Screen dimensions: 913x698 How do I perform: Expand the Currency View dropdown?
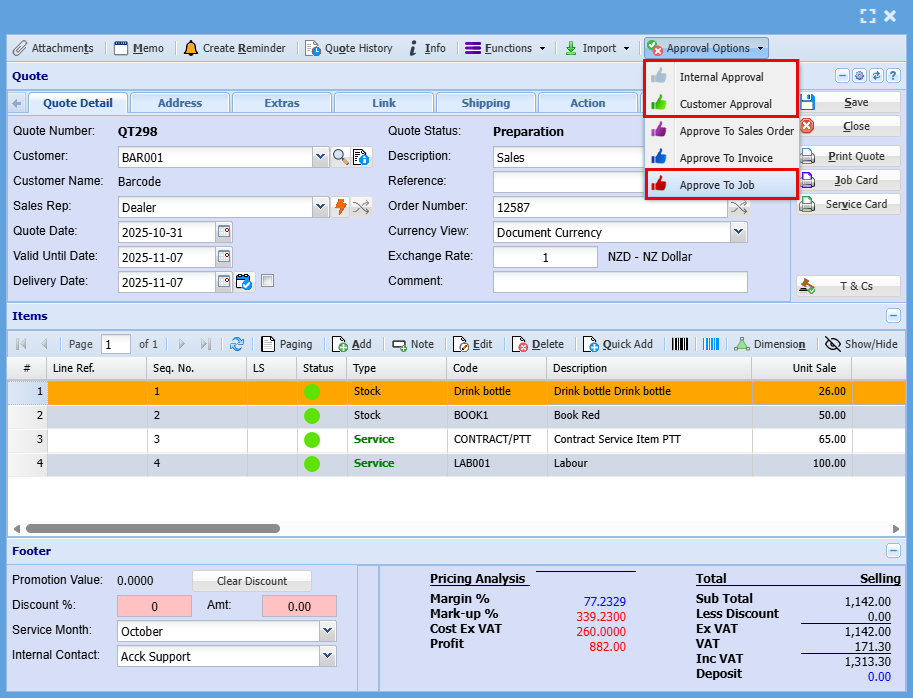pos(738,232)
